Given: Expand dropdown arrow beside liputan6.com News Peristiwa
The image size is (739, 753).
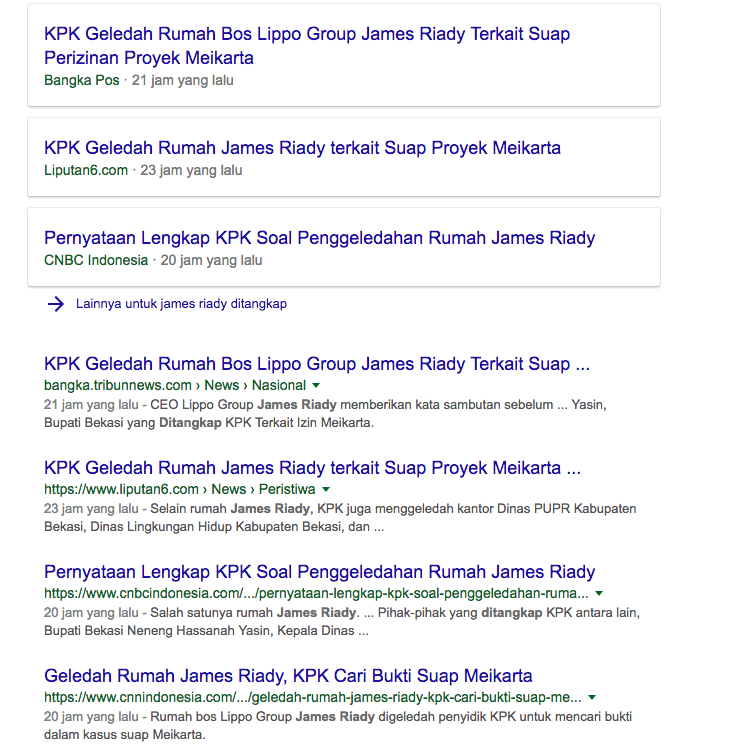Looking at the screenshot, I should pyautogui.click(x=326, y=490).
